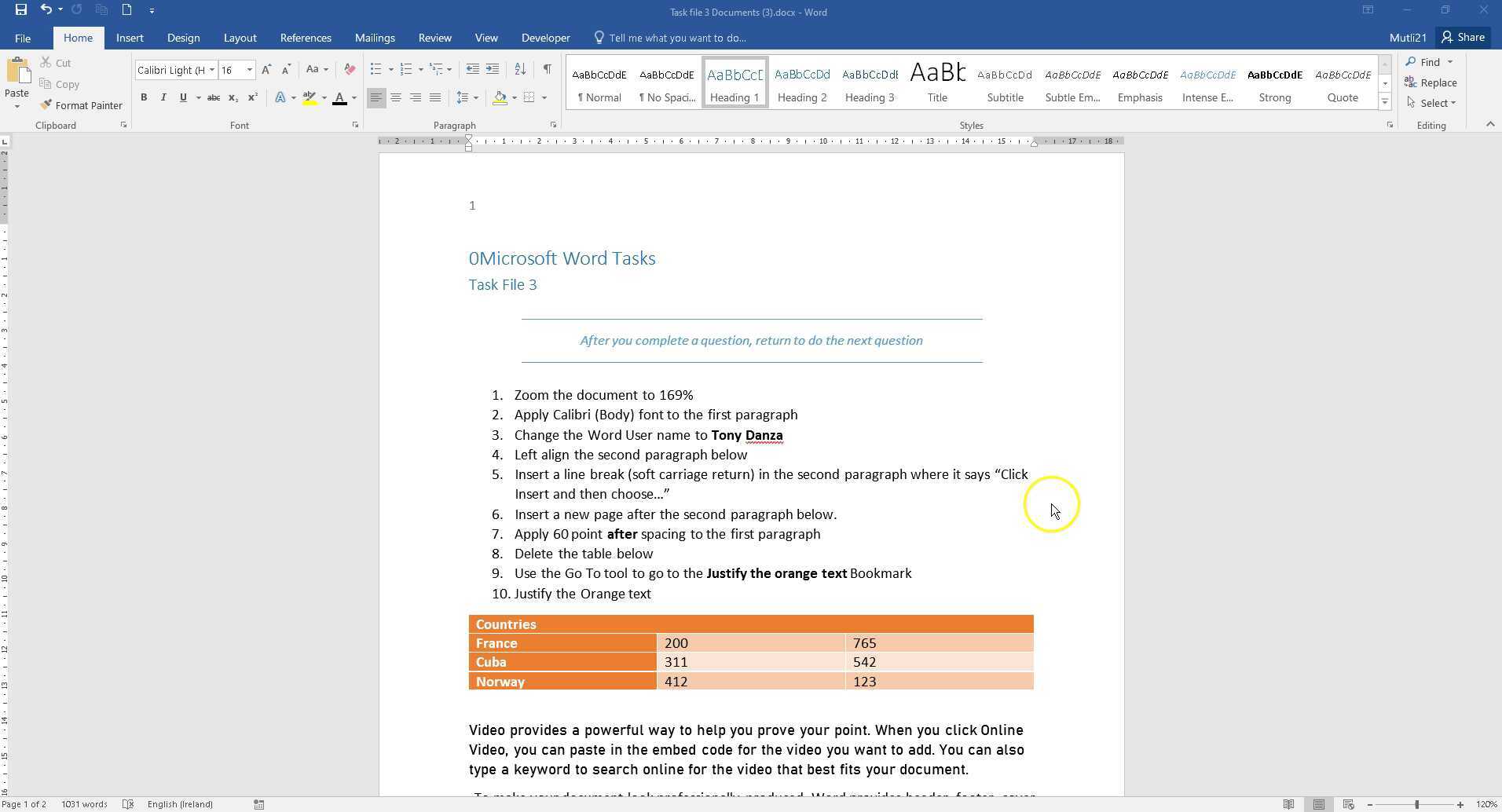Open the Sort dialog
The image size is (1502, 812).
point(519,69)
